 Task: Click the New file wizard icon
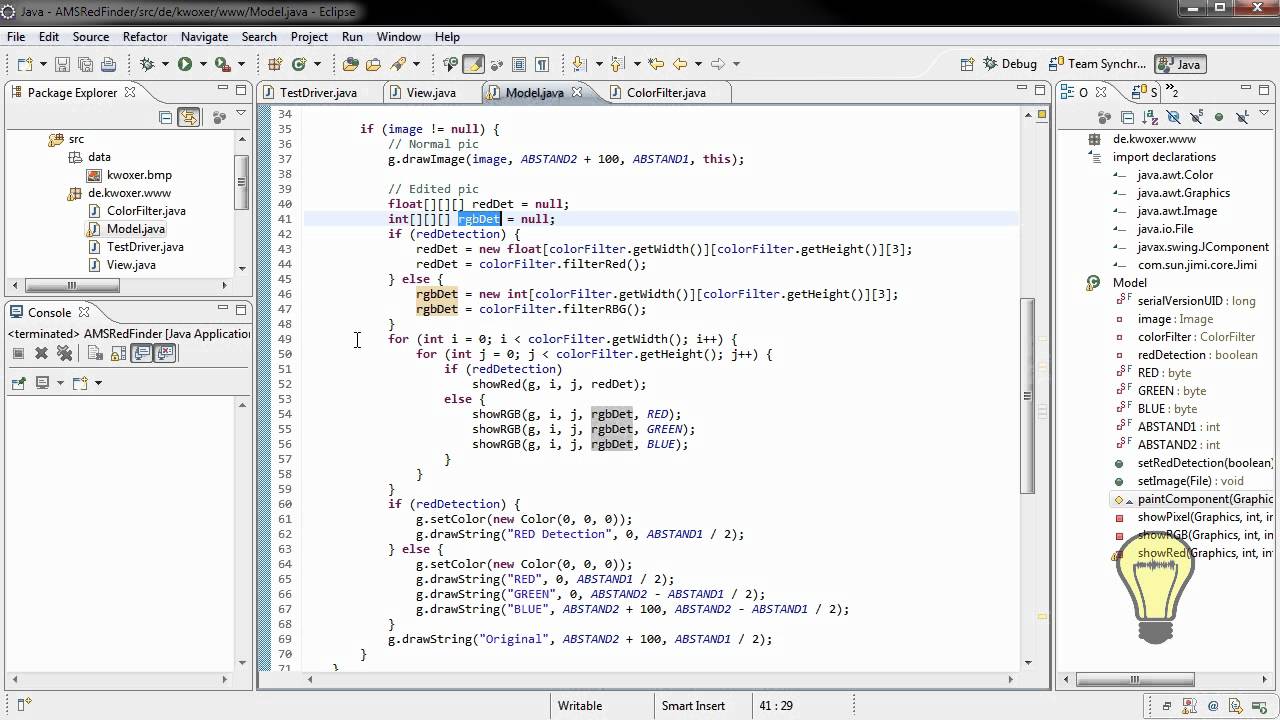(23, 64)
